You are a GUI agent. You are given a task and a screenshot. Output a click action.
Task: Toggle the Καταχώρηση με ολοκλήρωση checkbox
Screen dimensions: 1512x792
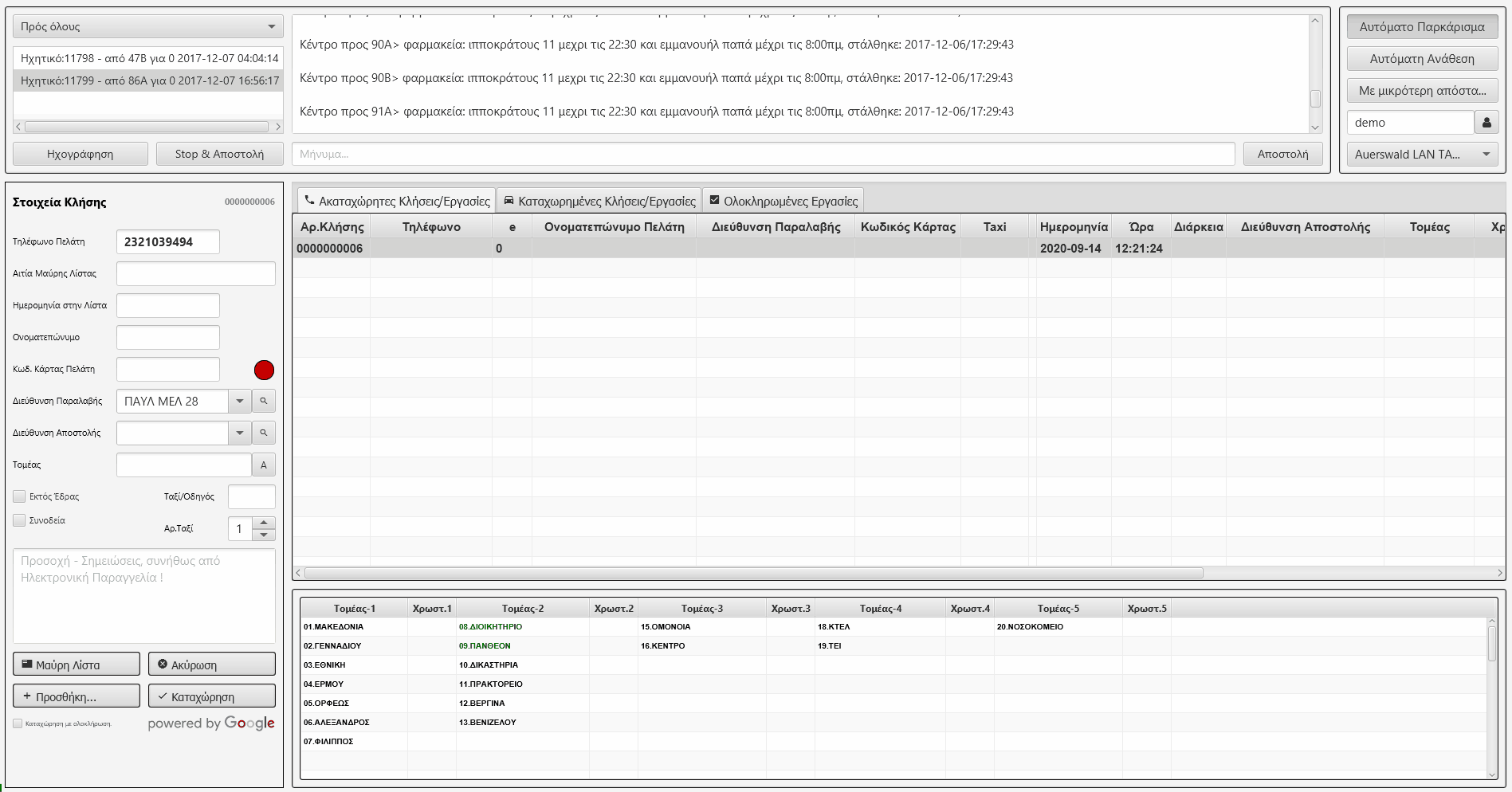coord(18,723)
